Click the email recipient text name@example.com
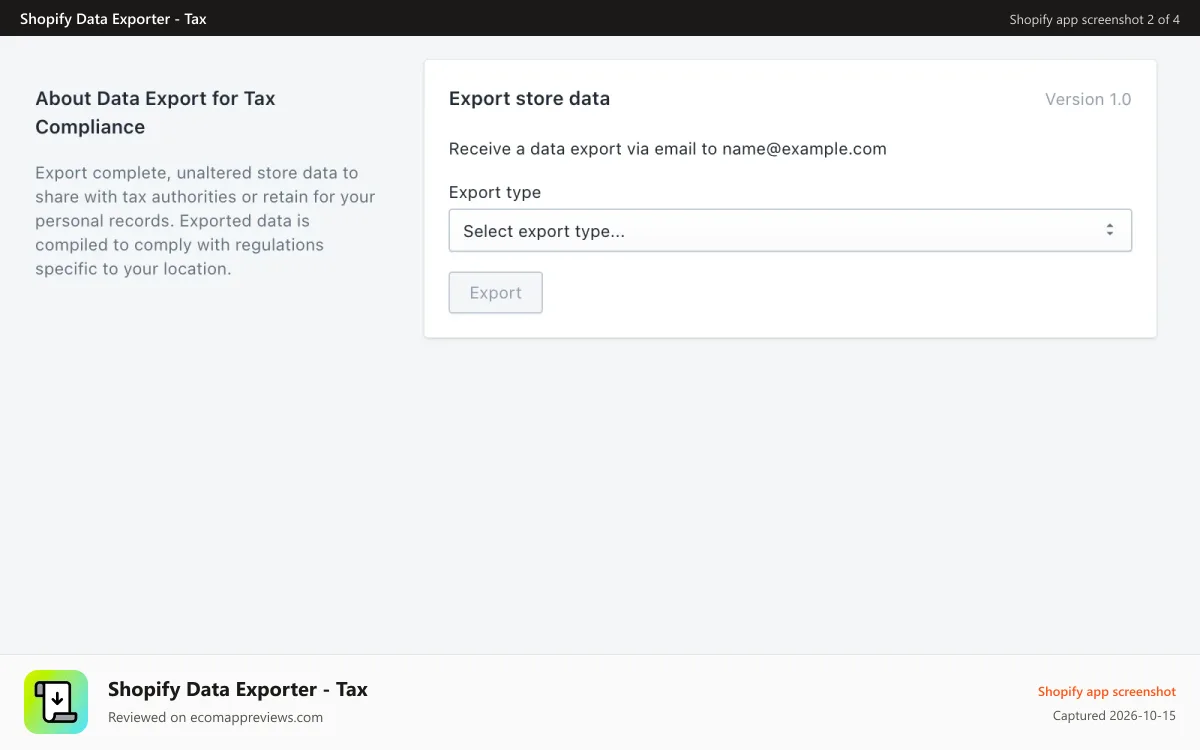This screenshot has height=750, width=1200. coord(804,149)
